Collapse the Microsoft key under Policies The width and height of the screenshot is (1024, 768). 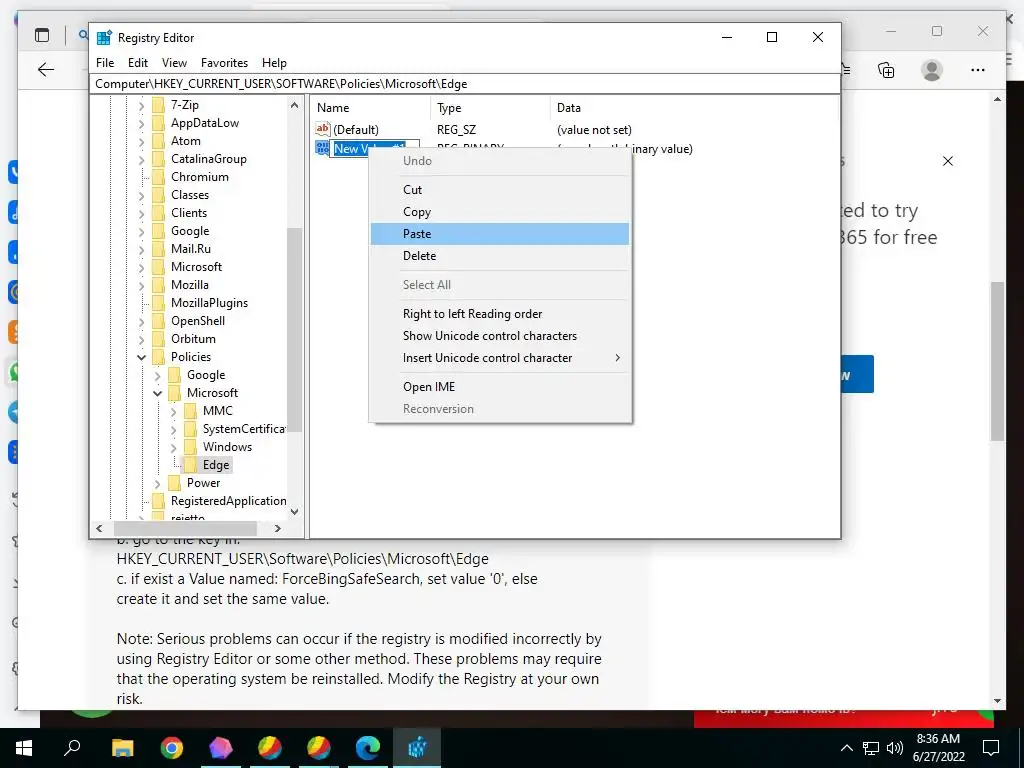click(x=157, y=393)
